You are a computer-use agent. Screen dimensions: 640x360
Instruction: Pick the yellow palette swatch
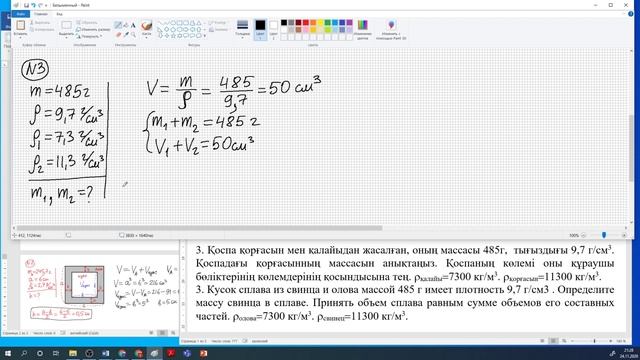[x=320, y=23]
